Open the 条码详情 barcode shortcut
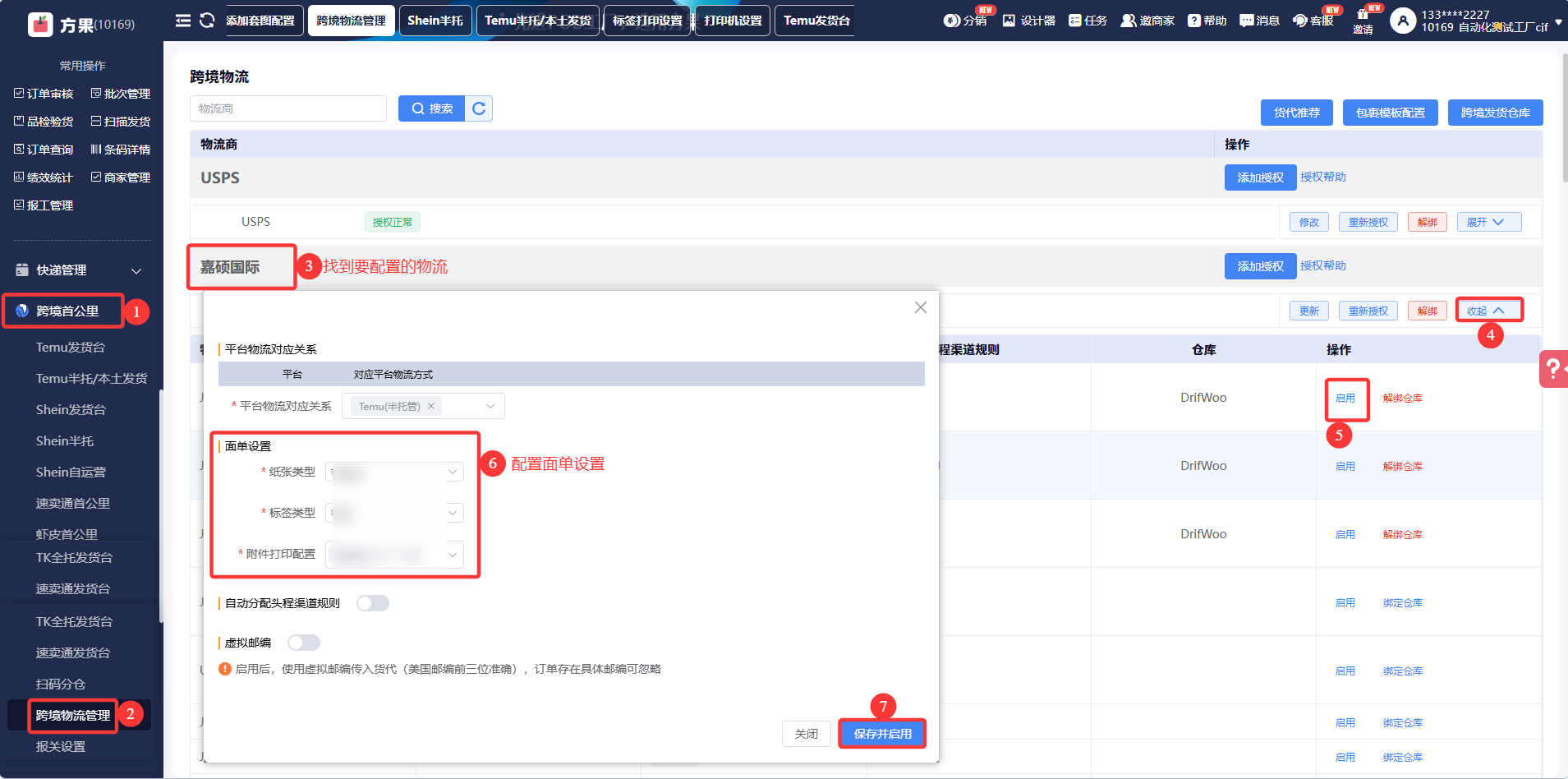 click(121, 150)
